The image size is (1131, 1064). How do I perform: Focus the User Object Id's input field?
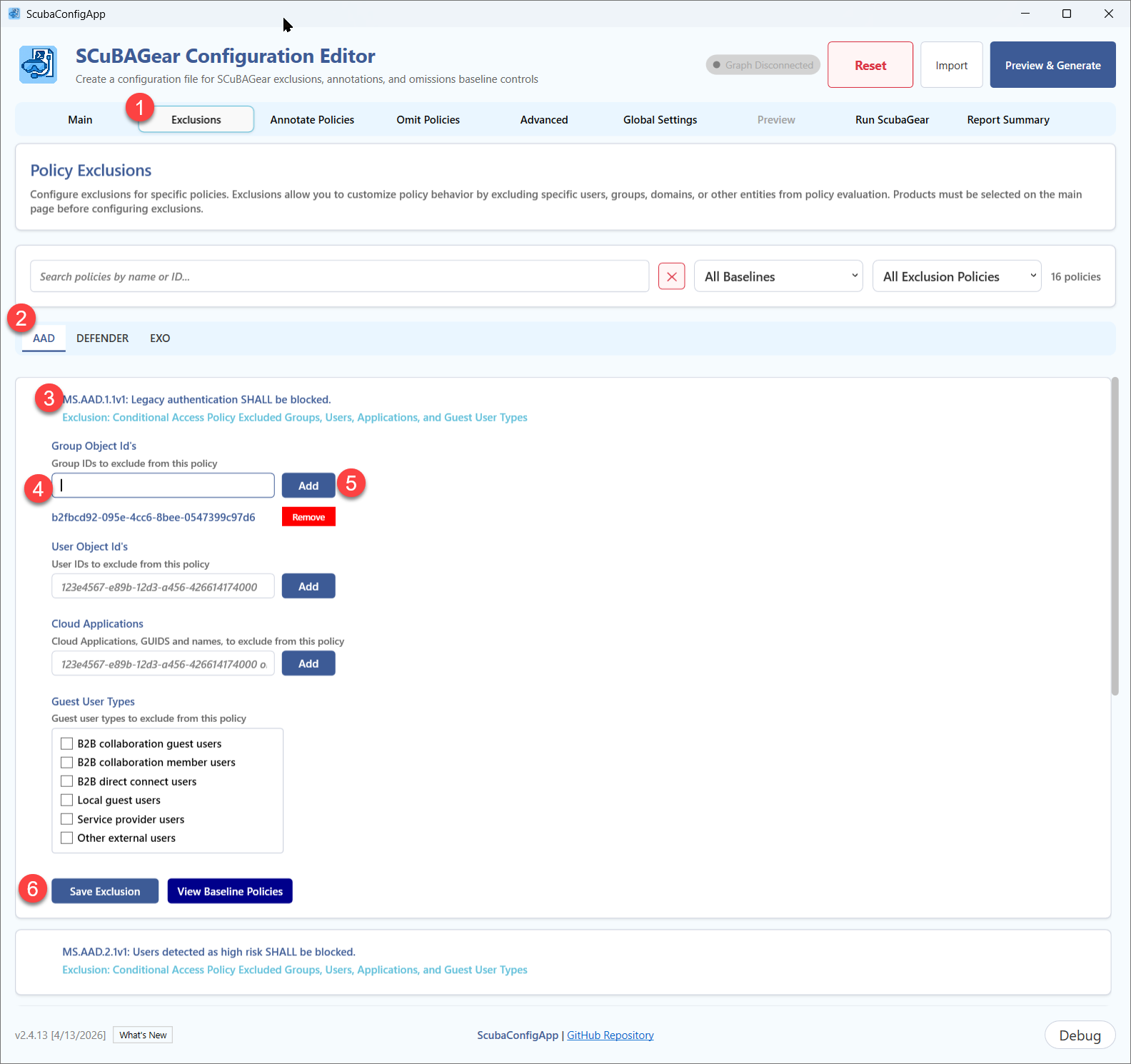tap(163, 586)
